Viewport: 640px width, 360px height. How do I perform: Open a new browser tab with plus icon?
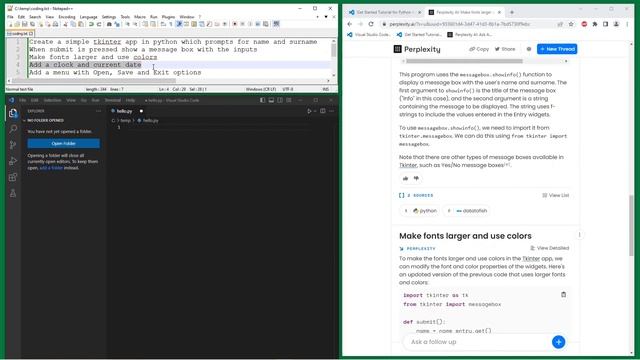512,12
